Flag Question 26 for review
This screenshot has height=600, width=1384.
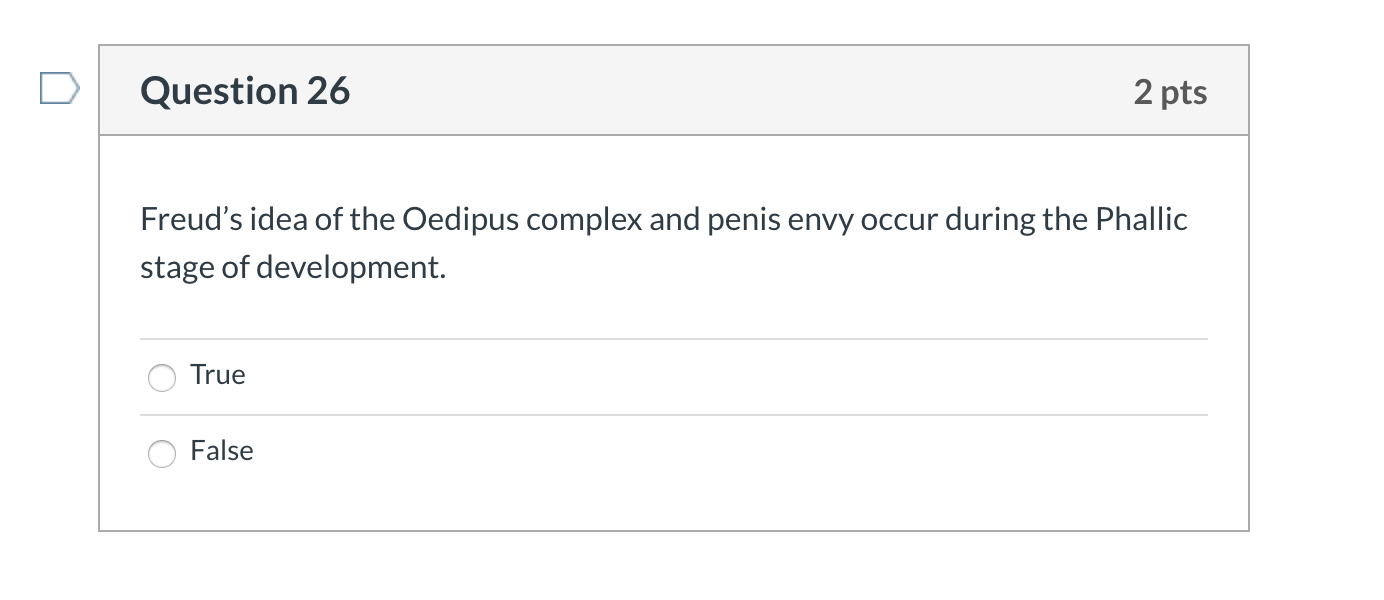pyautogui.click(x=58, y=88)
